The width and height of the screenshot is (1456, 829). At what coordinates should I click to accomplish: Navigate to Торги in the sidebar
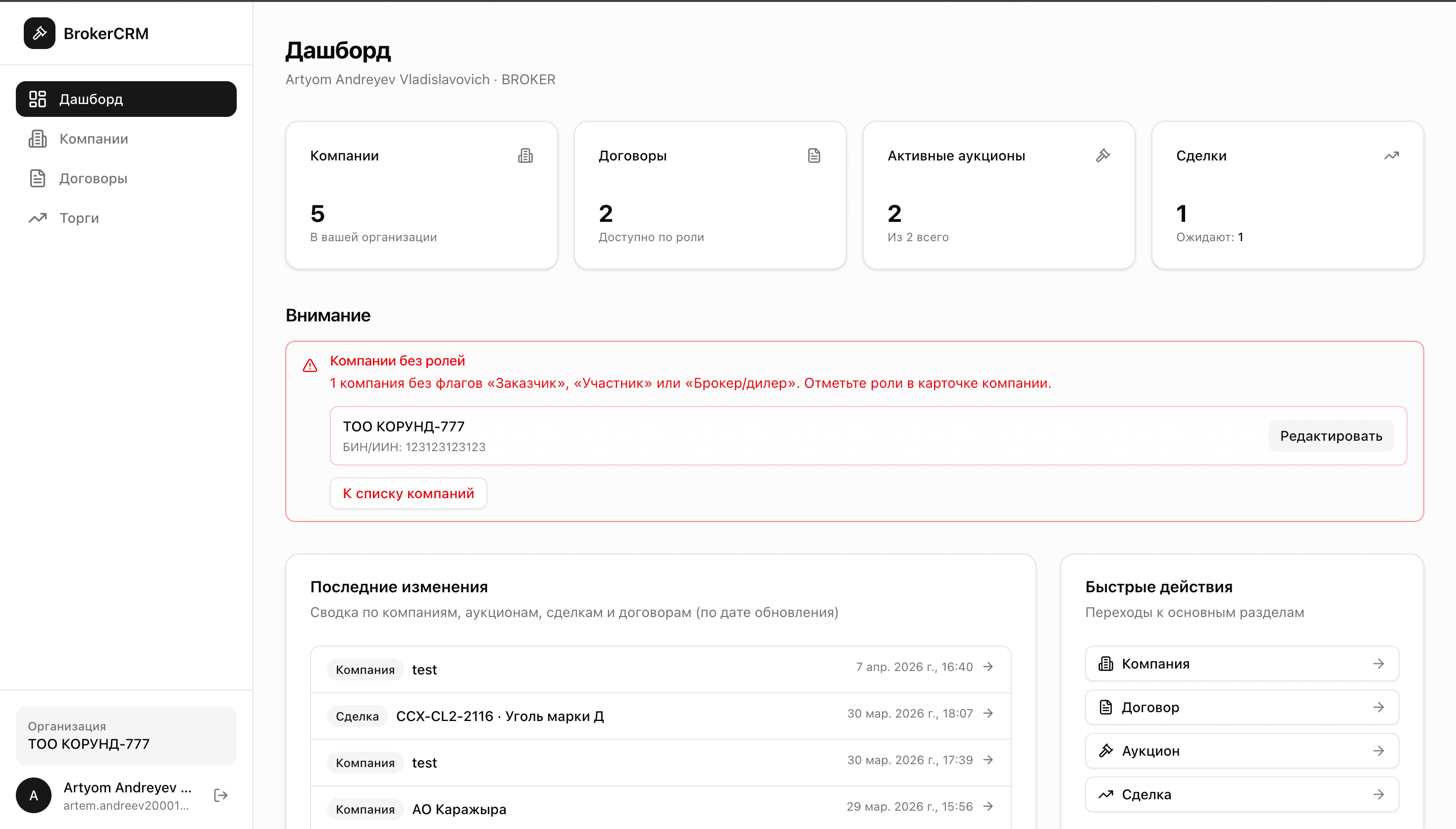[79, 218]
